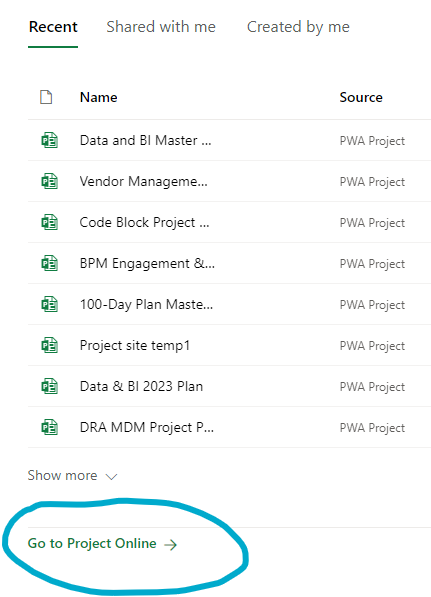Image resolution: width=431 pixels, height=597 pixels.
Task: Sort by the Name column header
Action: (x=99, y=97)
